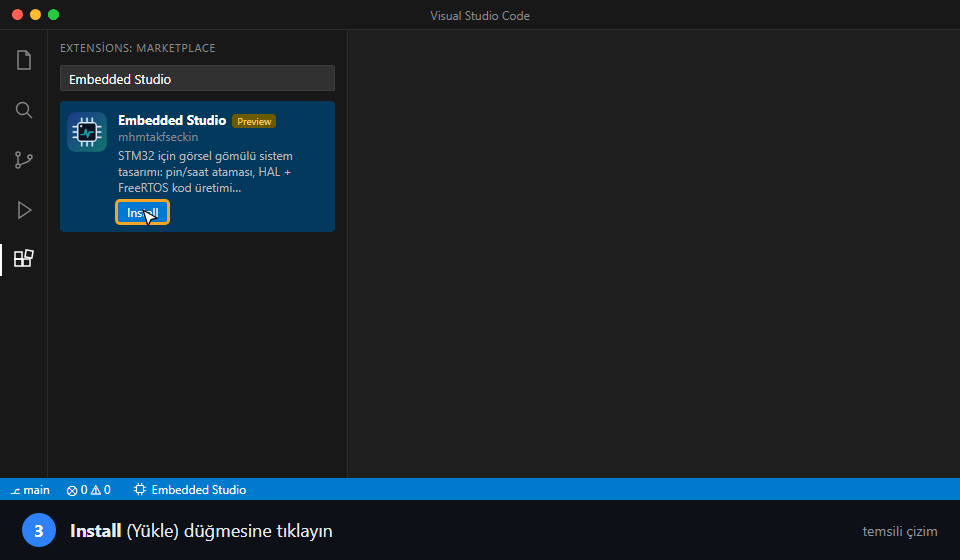
Task: Click the Embedded Studio chip logo
Action: (x=87, y=132)
